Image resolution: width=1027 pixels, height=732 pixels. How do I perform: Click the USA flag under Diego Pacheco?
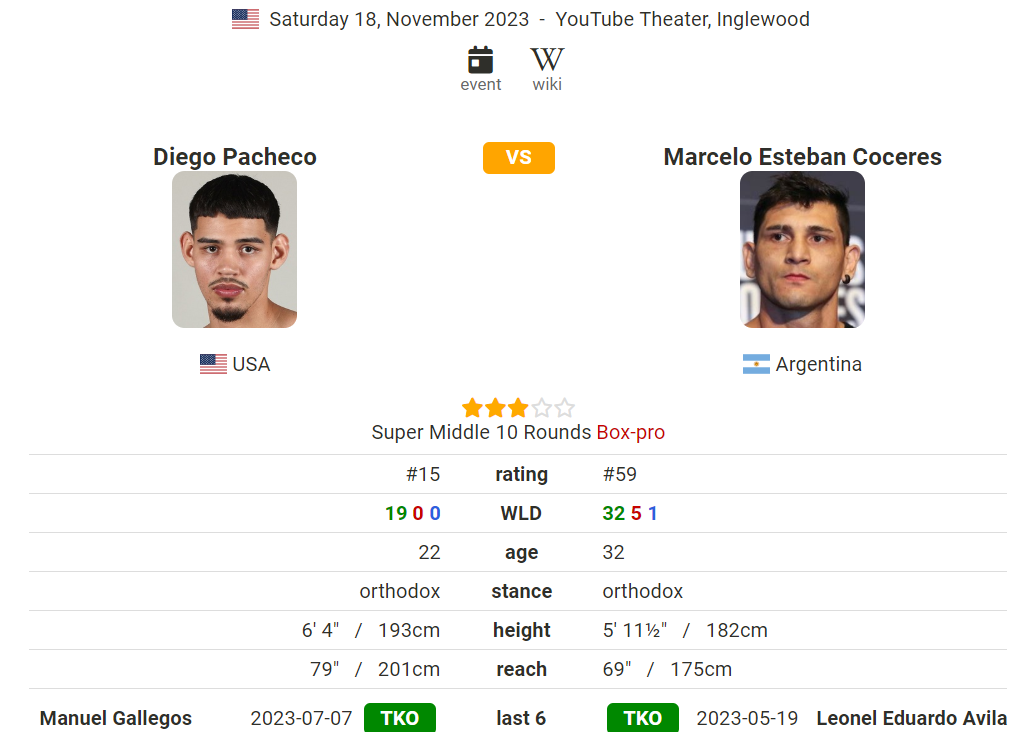214,364
